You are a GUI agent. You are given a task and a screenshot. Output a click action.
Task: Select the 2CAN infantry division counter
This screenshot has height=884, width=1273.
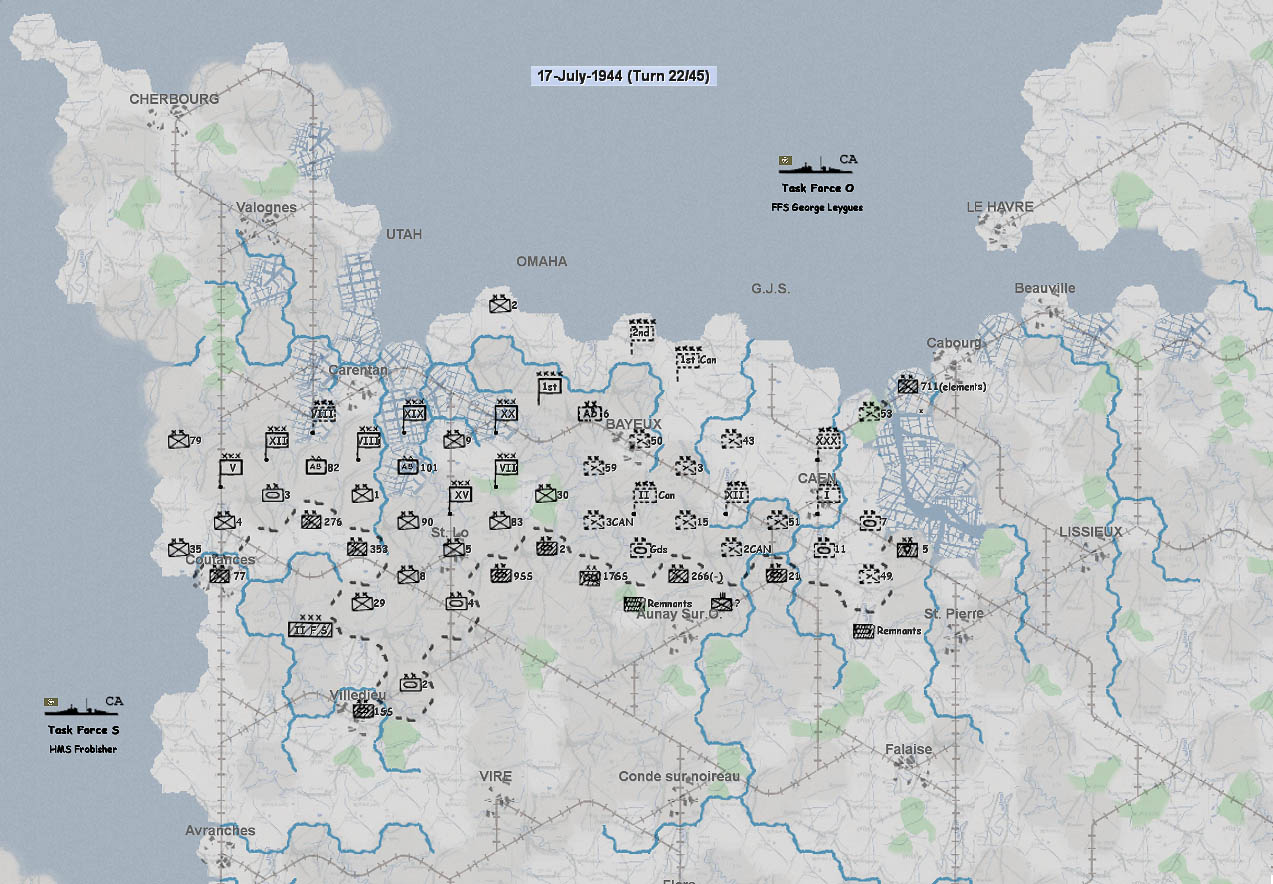[731, 548]
